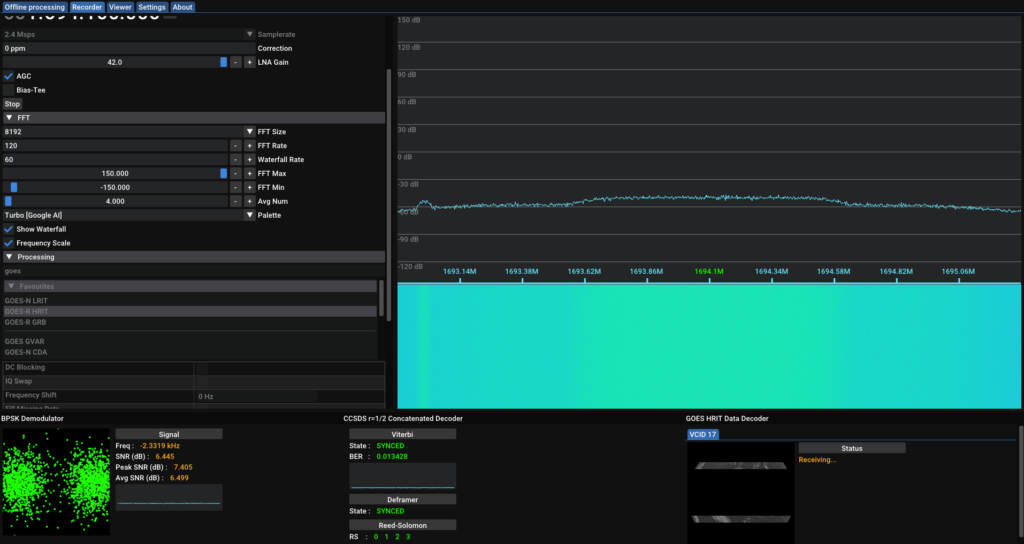Click the FFT Min slider
The width and height of the screenshot is (1024, 544).
(x=115, y=187)
